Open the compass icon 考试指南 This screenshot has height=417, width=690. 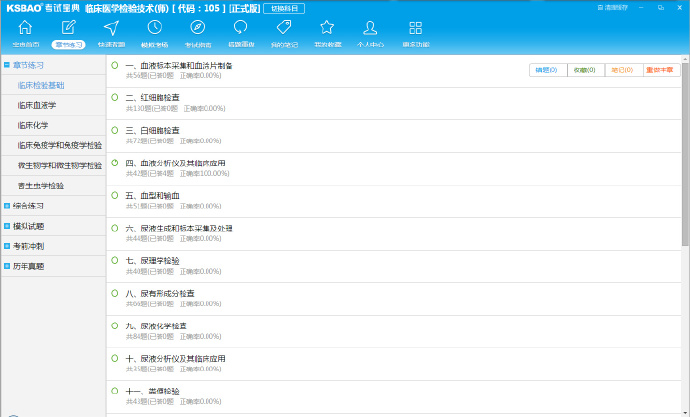point(198,28)
